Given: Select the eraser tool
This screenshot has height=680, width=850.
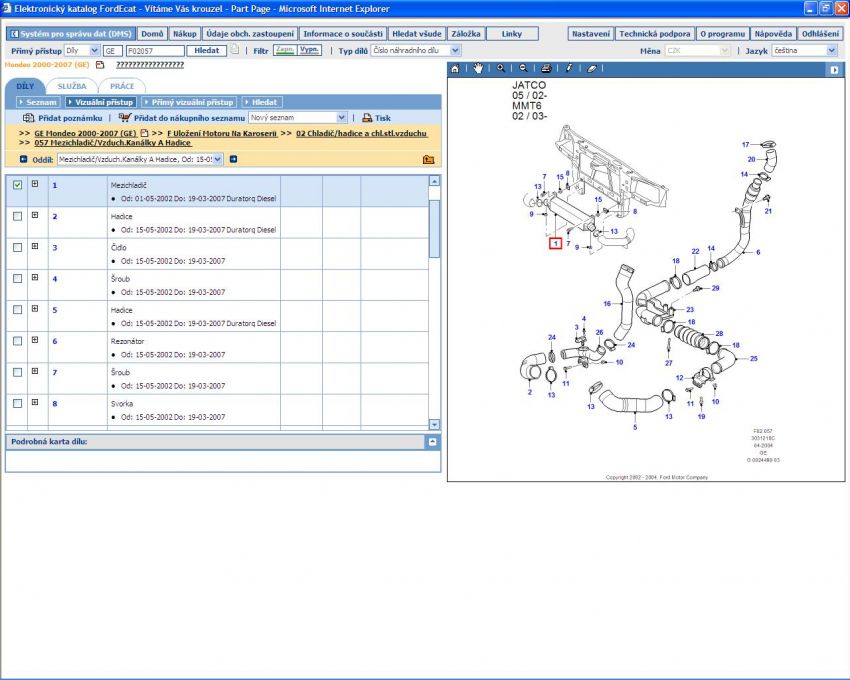Looking at the screenshot, I should [591, 68].
